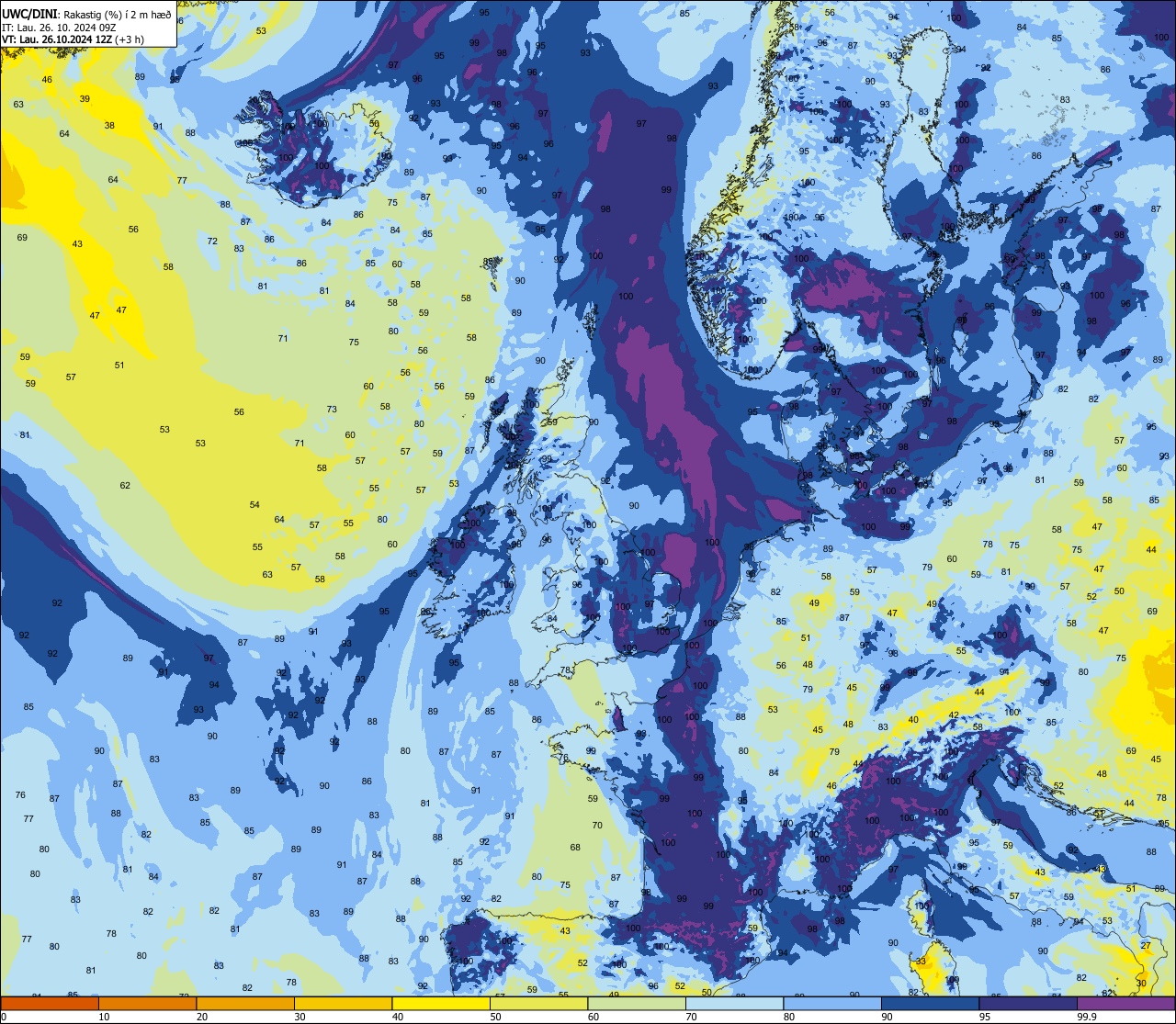Image resolution: width=1176 pixels, height=1024 pixels.
Task: Click the legend tick label '99.9'
Action: pos(1088,1017)
